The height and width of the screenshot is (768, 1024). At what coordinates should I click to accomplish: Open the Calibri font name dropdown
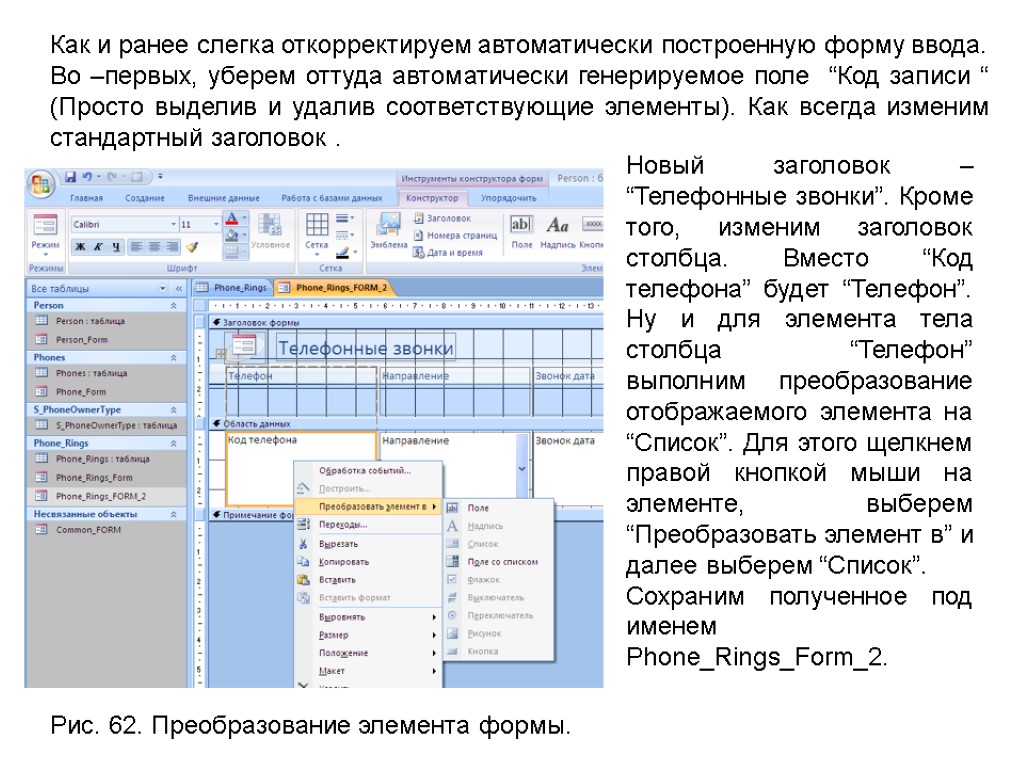point(174,225)
